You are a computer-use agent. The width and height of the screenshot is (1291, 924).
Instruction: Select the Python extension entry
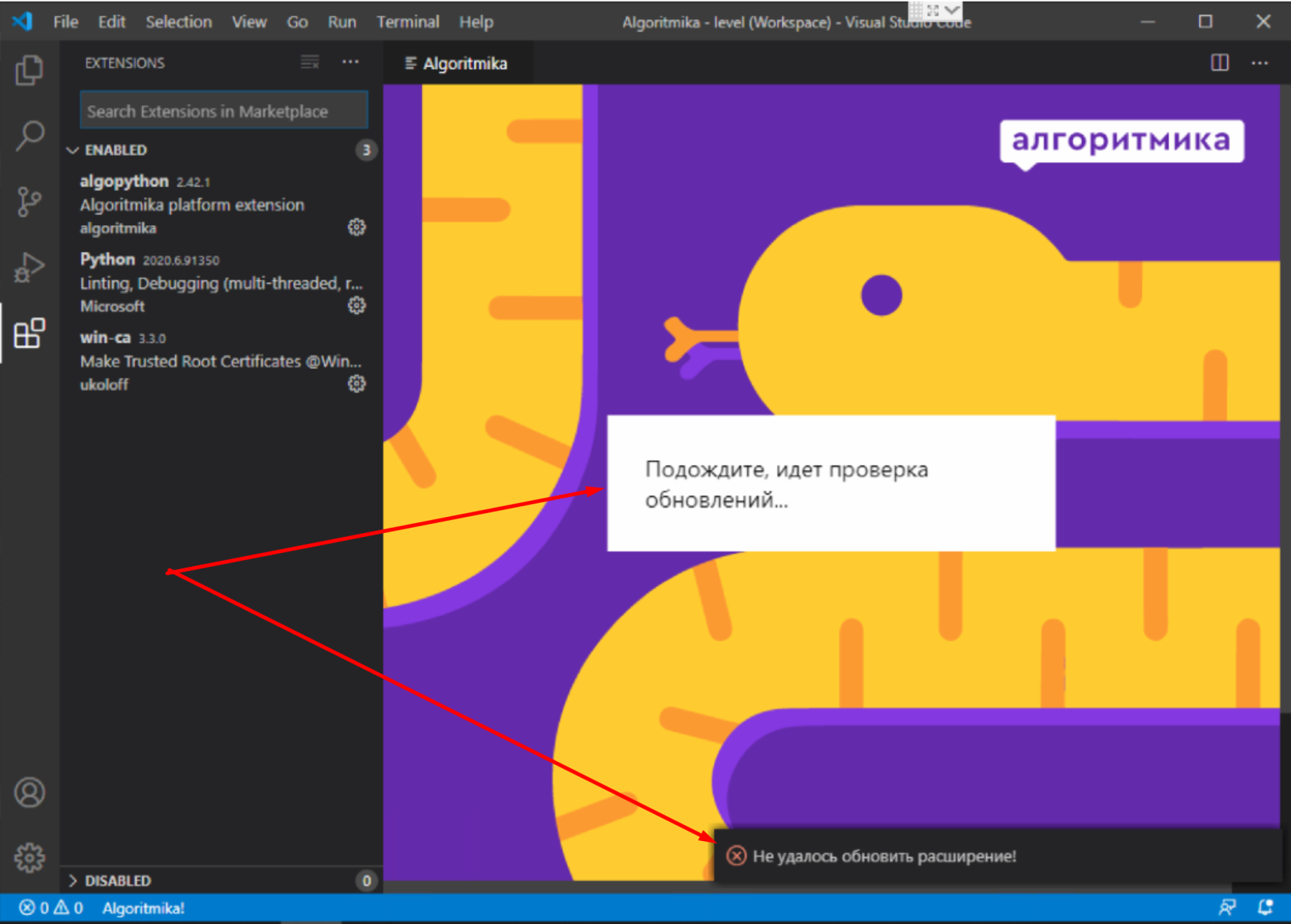coord(221,283)
